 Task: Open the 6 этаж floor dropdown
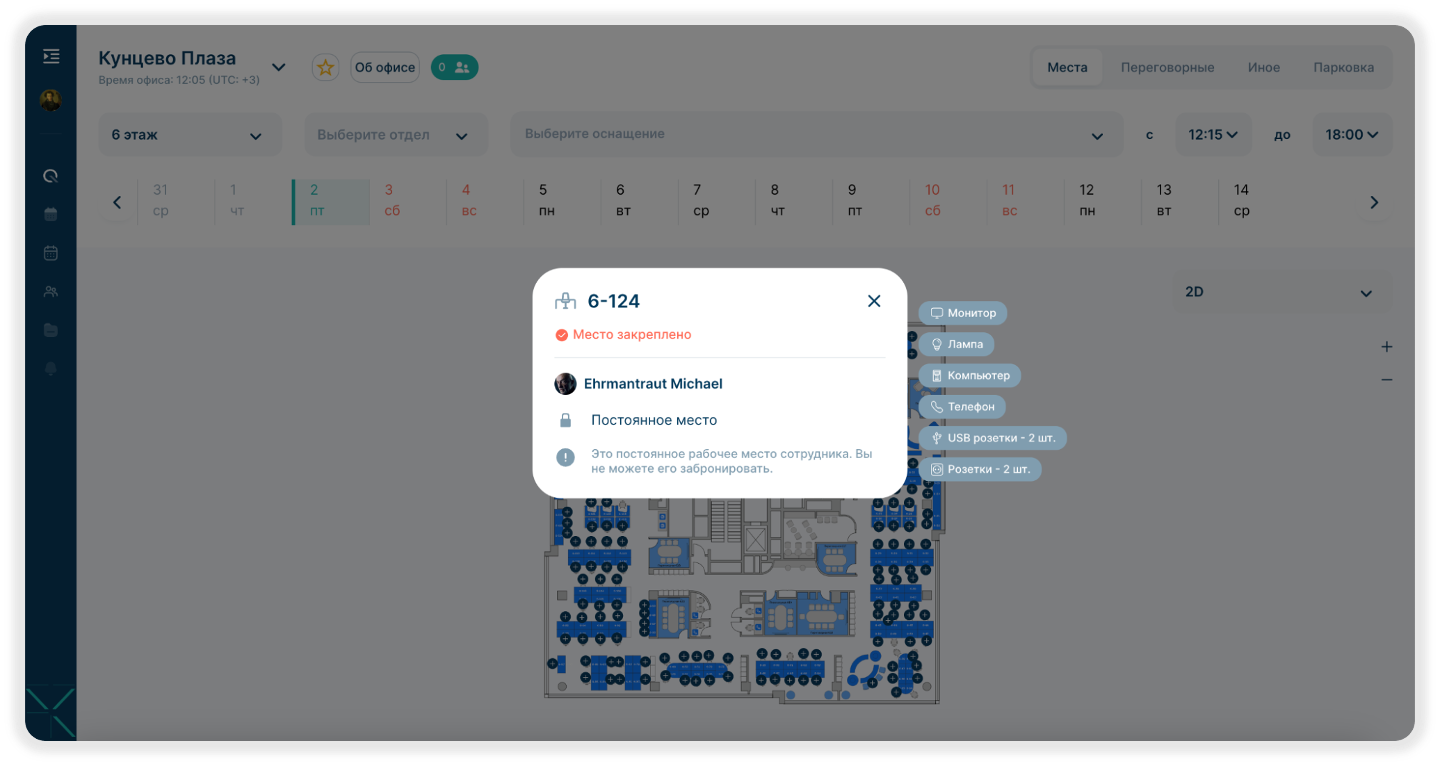(189, 135)
